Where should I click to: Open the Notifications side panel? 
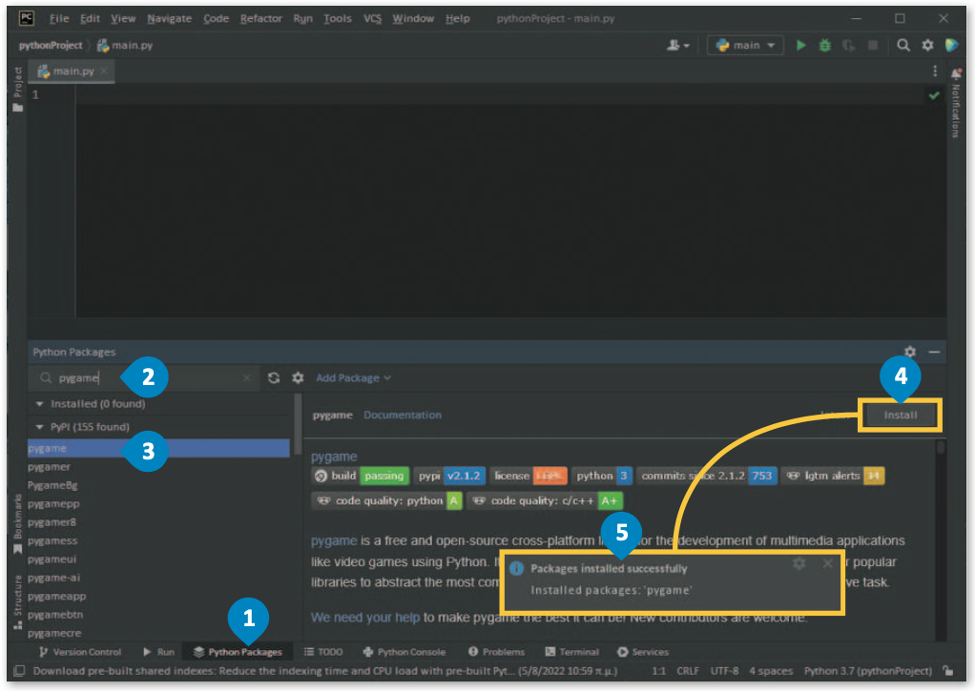[x=955, y=103]
